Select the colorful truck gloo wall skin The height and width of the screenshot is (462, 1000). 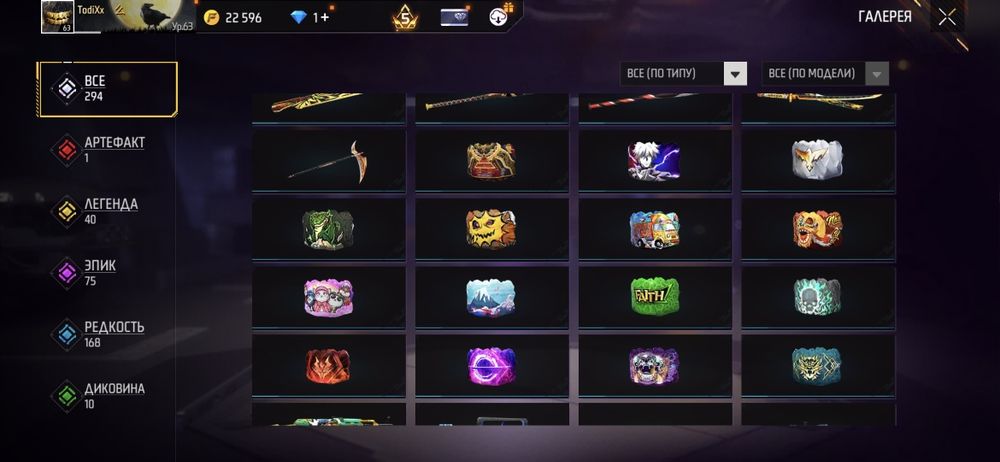655,228
